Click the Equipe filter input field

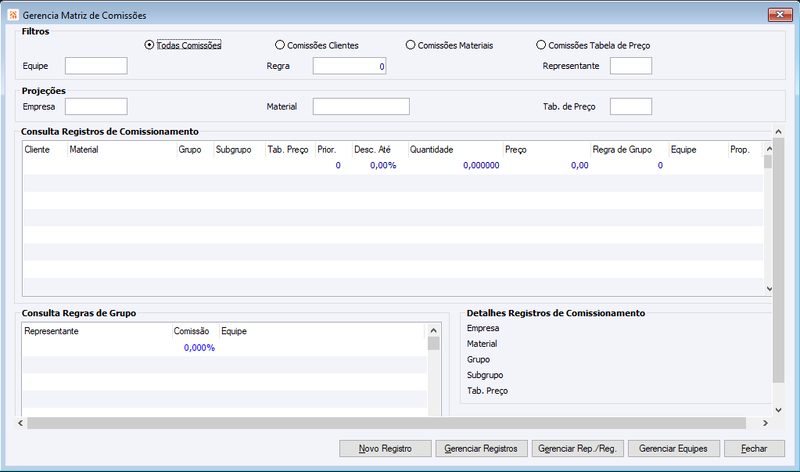coord(96,66)
